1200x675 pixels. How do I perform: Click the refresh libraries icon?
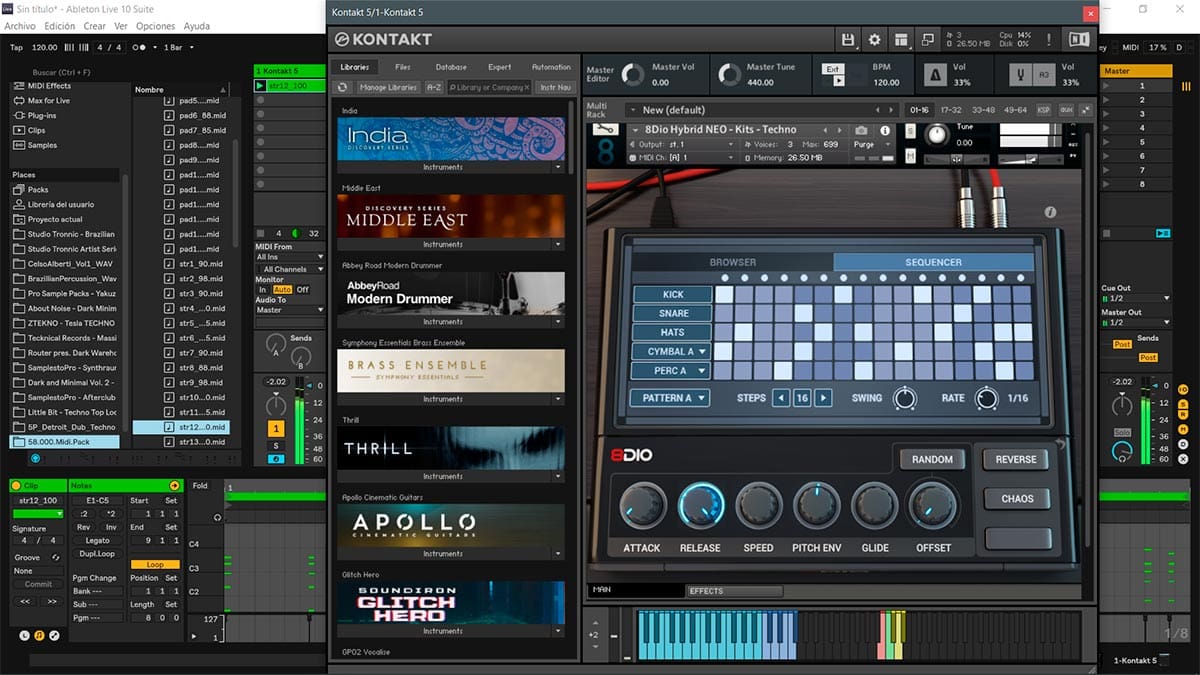(343, 87)
